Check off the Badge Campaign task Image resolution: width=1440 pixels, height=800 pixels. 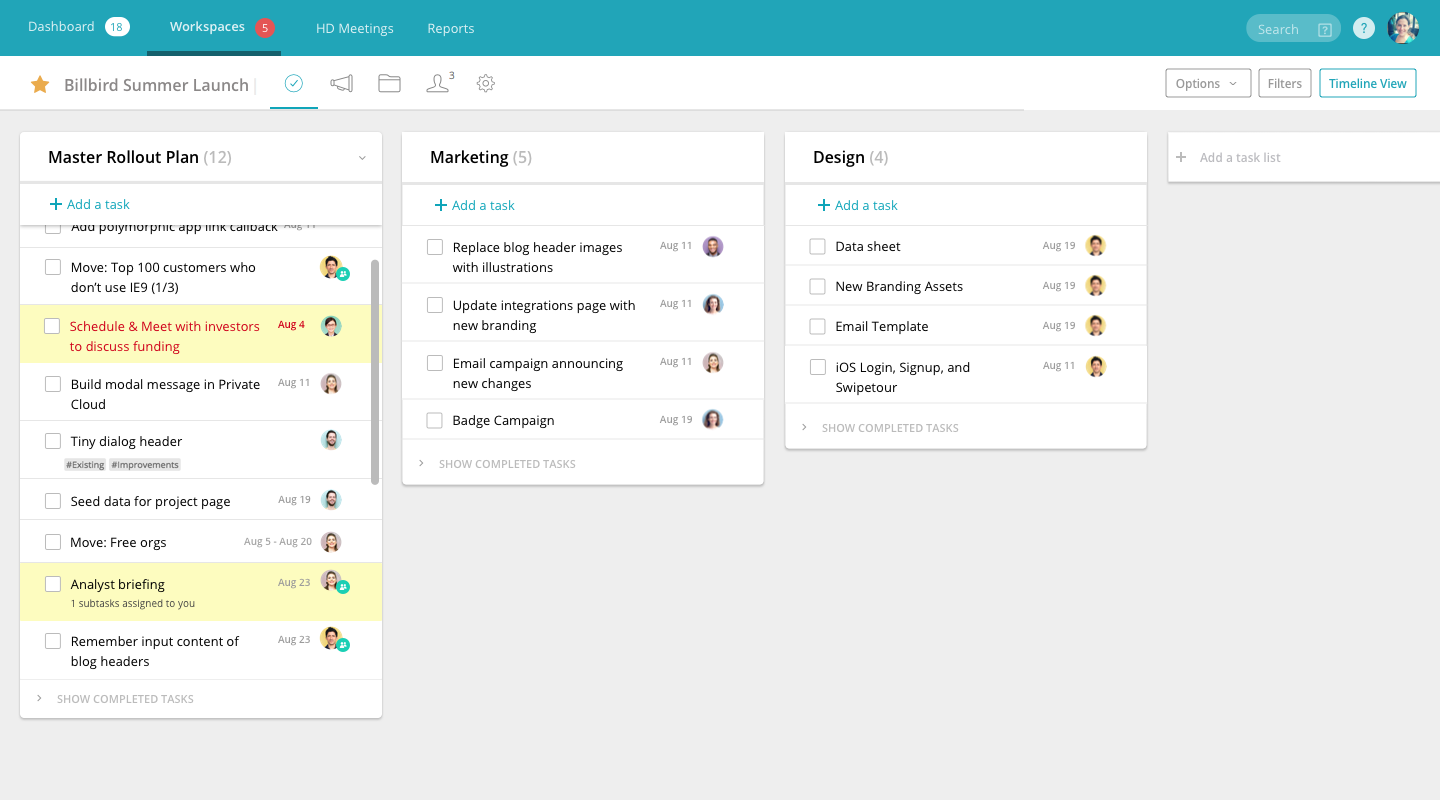click(435, 421)
